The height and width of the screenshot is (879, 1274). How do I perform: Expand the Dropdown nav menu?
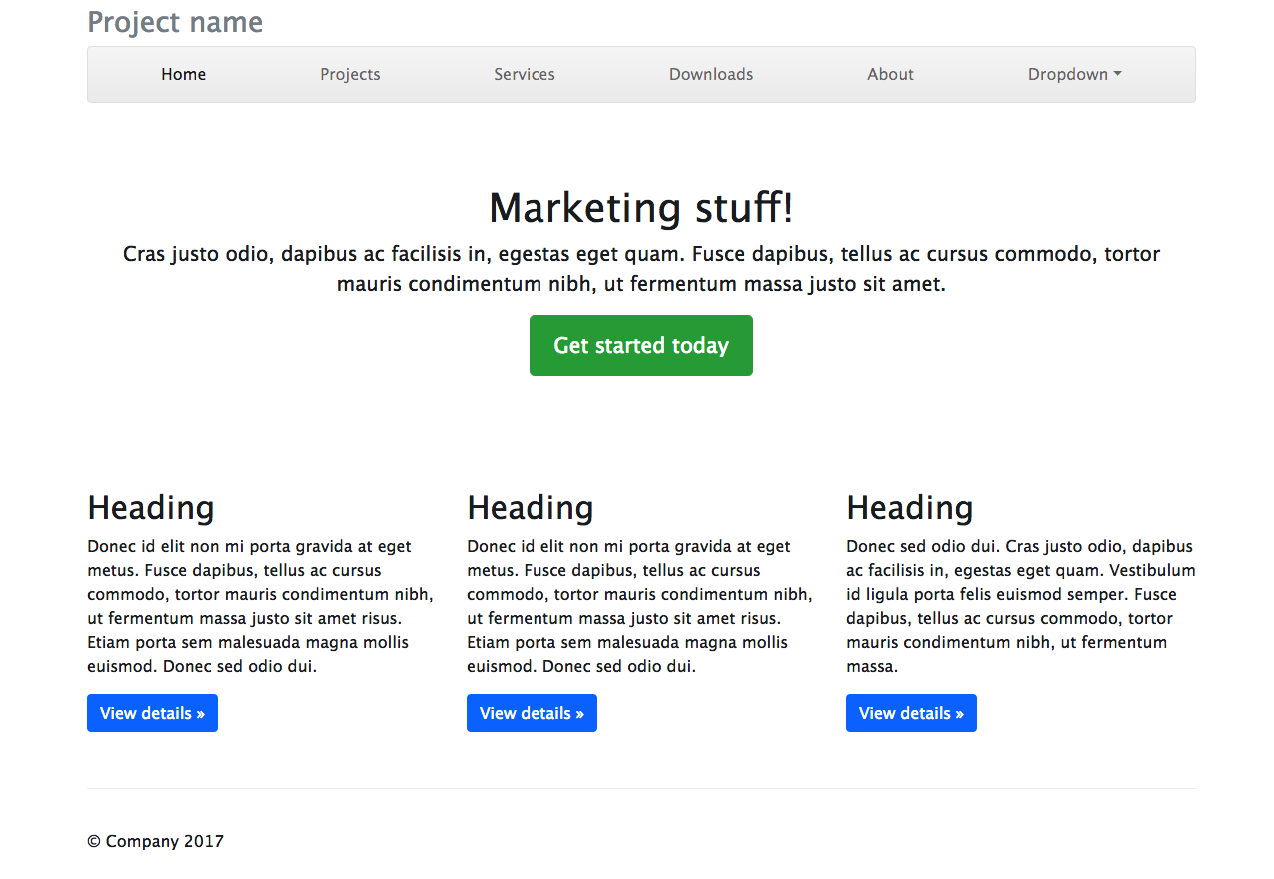coord(1067,74)
